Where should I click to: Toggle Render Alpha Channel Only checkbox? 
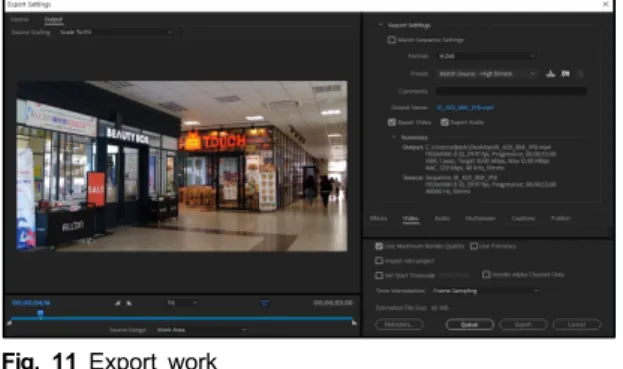pyautogui.click(x=486, y=274)
